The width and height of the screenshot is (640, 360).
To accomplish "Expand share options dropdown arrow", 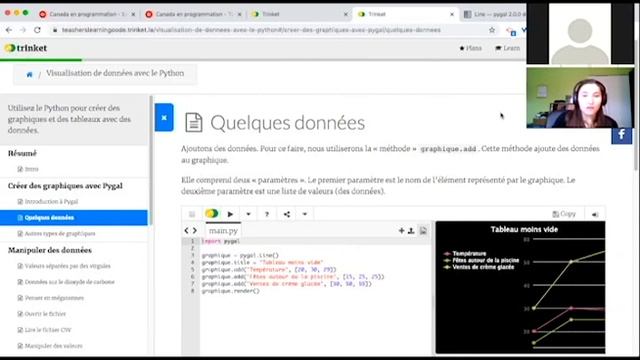I will tap(304, 214).
